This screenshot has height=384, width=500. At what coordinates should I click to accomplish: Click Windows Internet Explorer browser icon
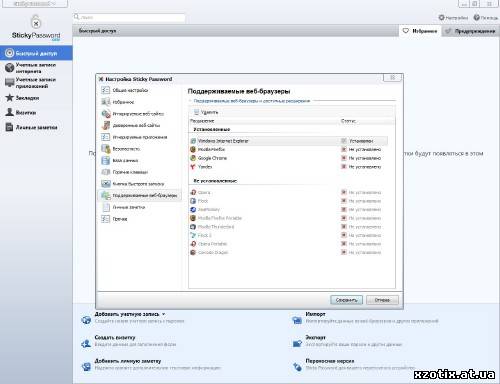(193, 141)
